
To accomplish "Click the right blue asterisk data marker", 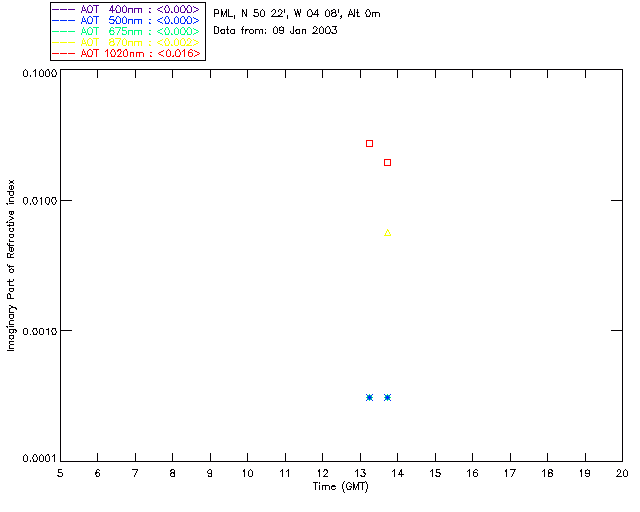I will 387,397.
